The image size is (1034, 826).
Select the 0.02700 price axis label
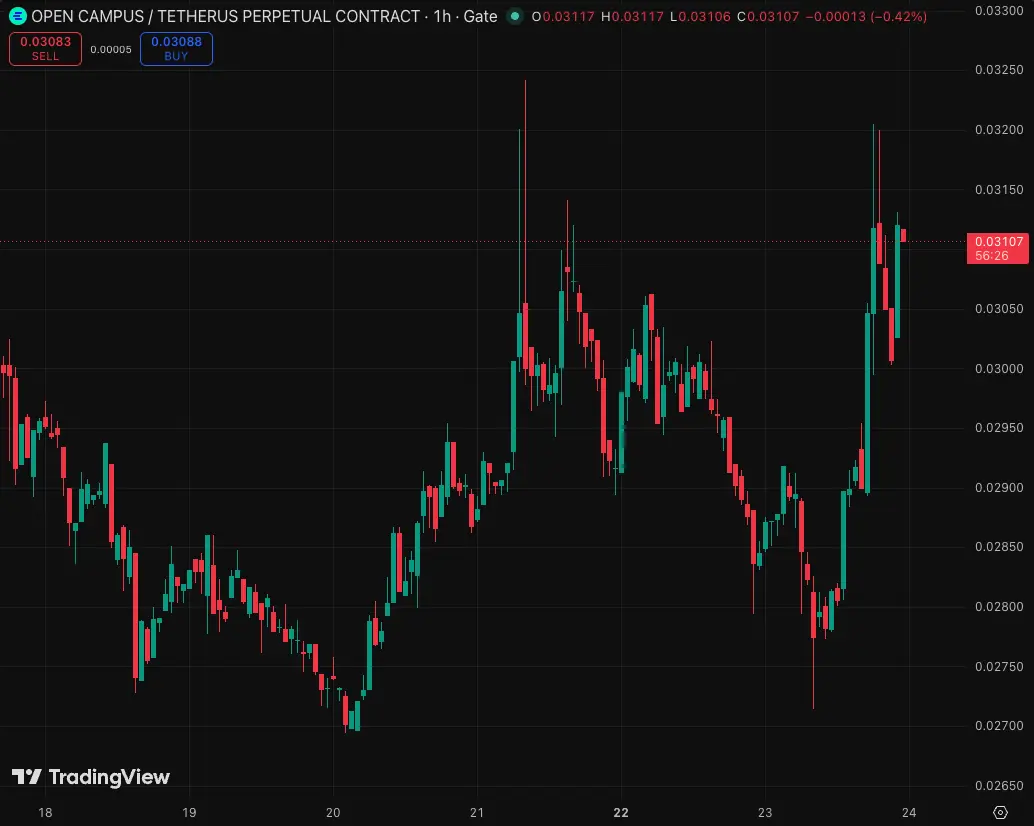click(998, 726)
